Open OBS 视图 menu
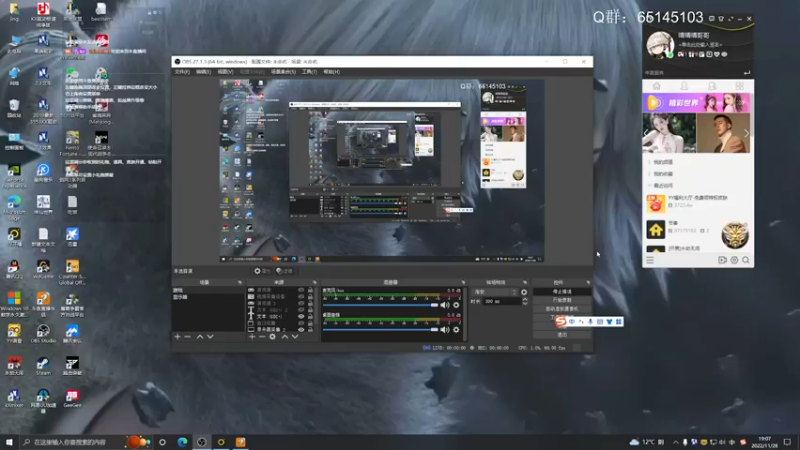 click(x=225, y=72)
